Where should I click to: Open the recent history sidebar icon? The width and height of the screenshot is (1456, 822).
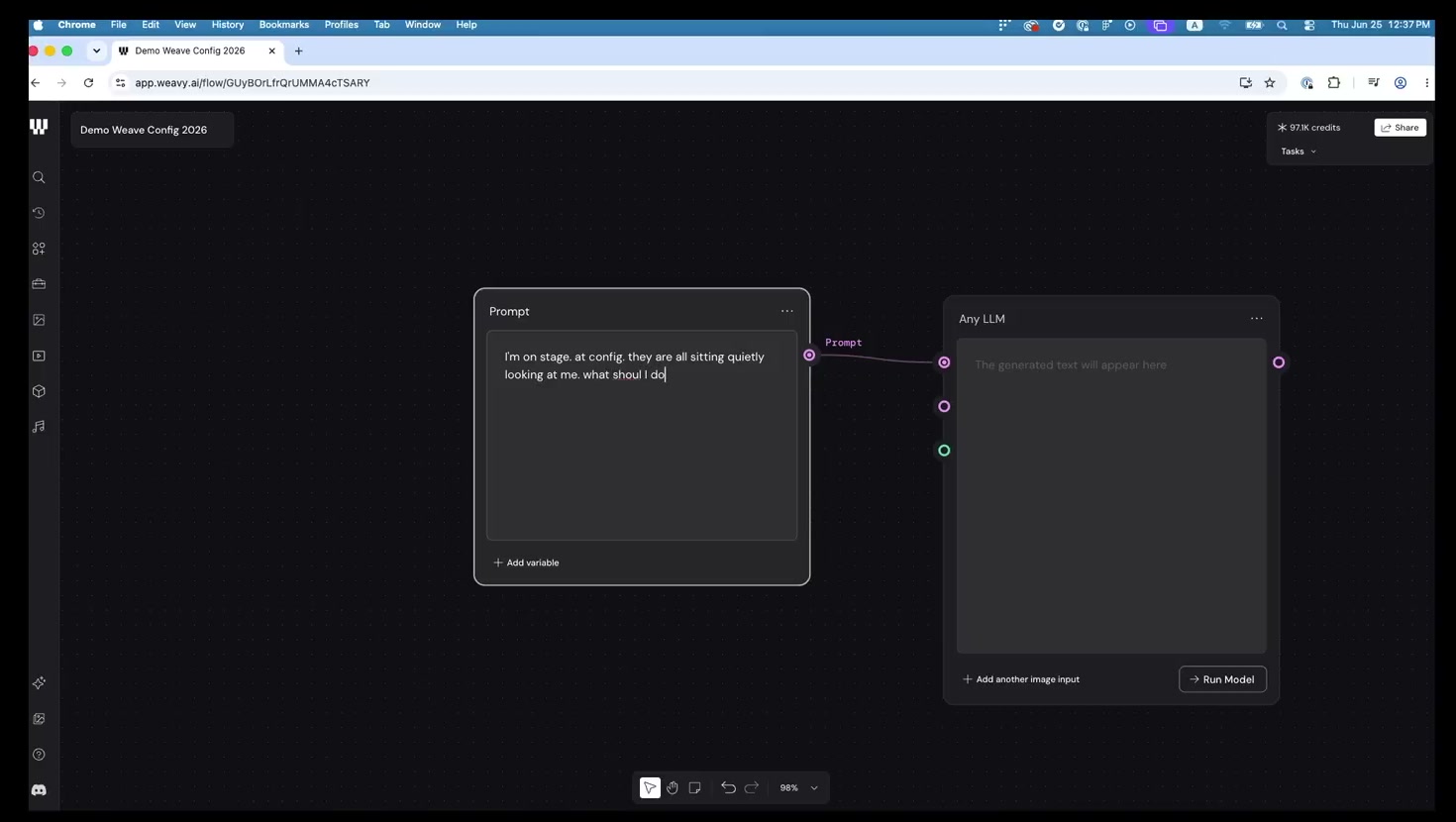[39, 213]
